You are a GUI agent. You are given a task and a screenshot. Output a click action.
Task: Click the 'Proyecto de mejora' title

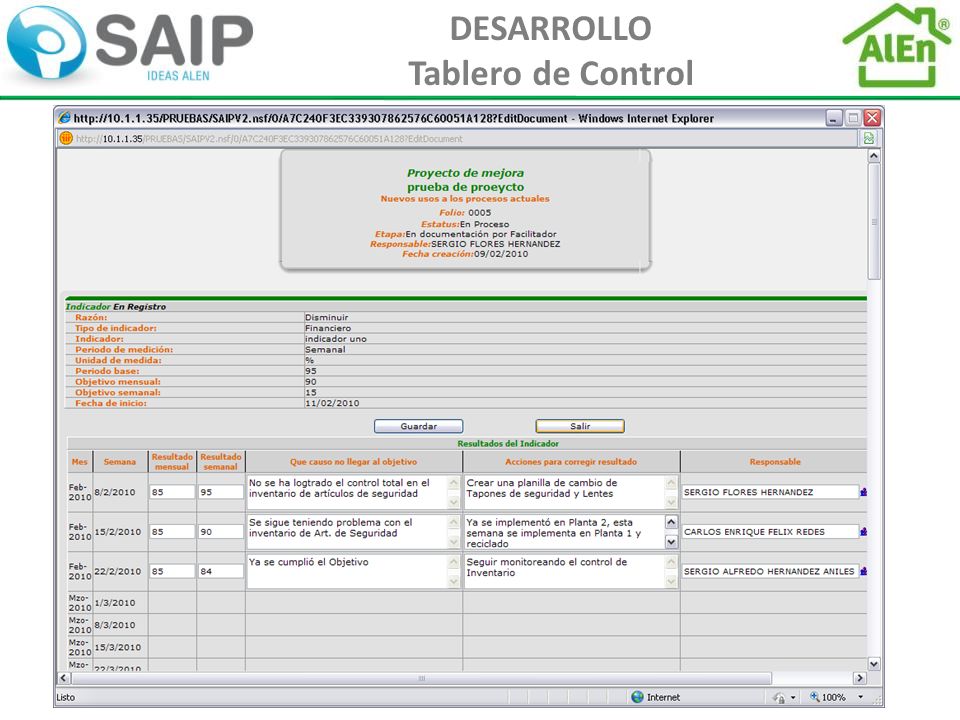[465, 173]
